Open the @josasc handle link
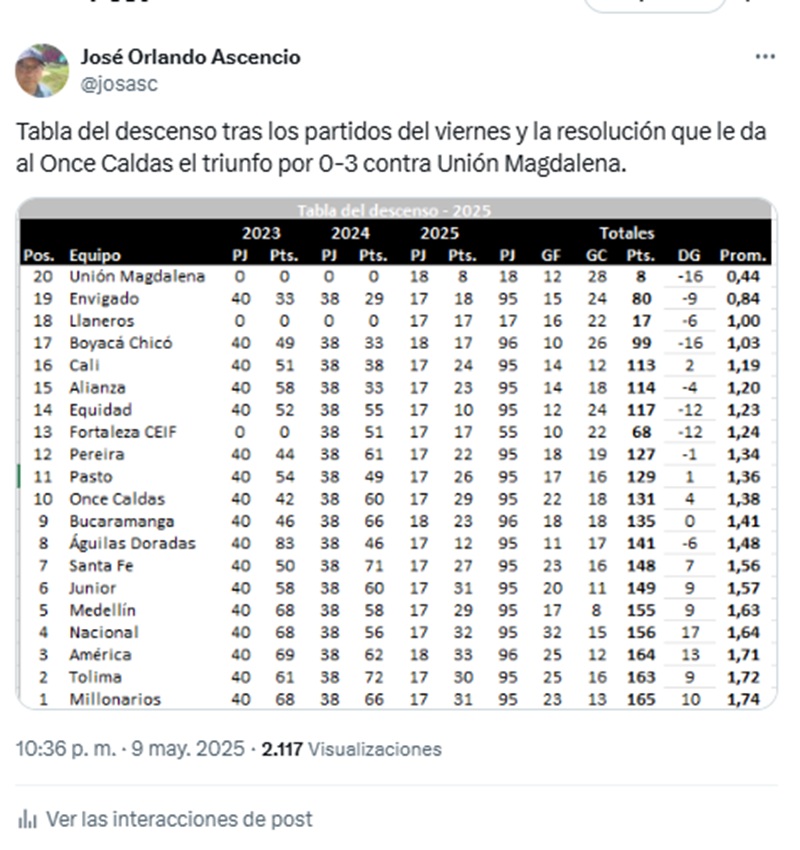Image resolution: width=800 pixels, height=850 pixels. pyautogui.click(x=119, y=84)
